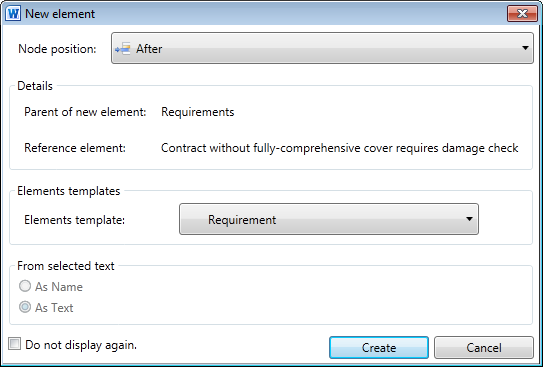This screenshot has height=367, width=543.
Task: Enable the Do not display again checkbox
Action: [x=15, y=344]
